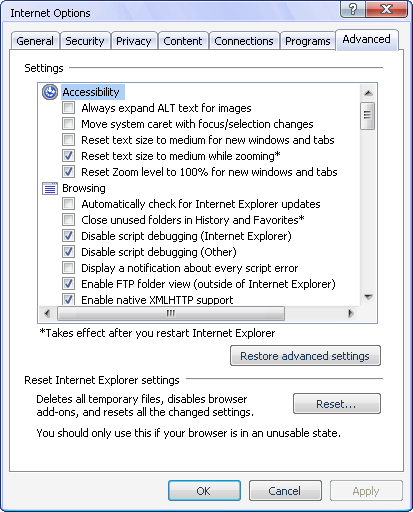Toggle Enable FTP folder view checkbox
The height and width of the screenshot is (512, 413).
coord(69,284)
